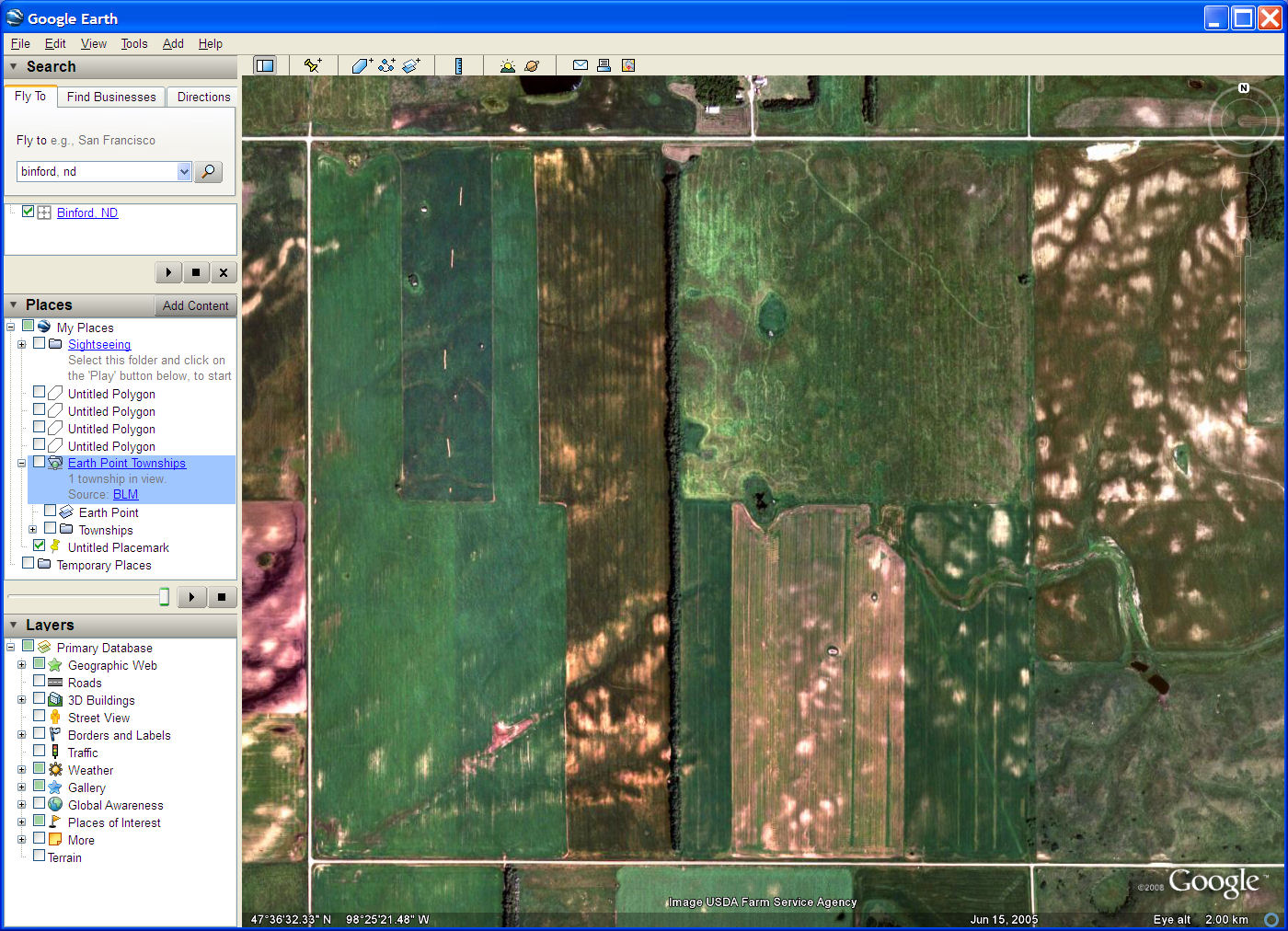Viewport: 1288px width, 931px height.
Task: Click the Geographic Web green star icon
Action: [x=55, y=665]
